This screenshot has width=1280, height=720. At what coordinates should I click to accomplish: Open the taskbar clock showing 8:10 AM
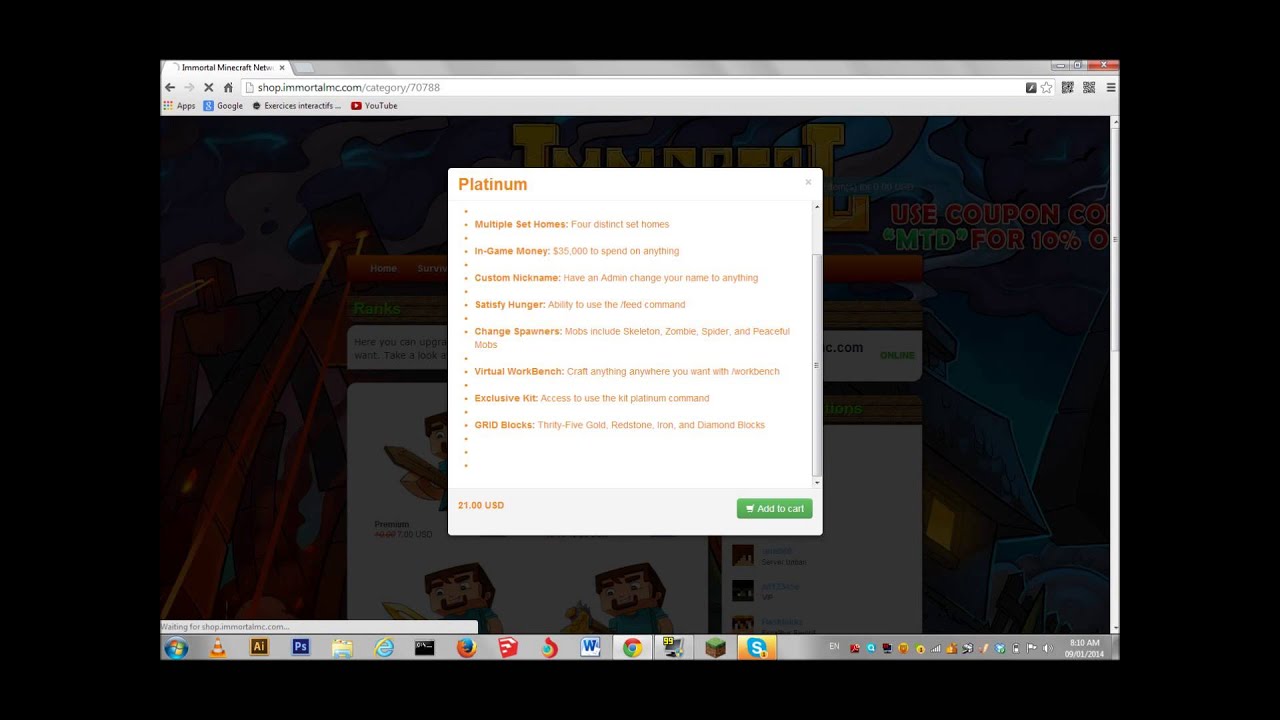tap(1084, 648)
